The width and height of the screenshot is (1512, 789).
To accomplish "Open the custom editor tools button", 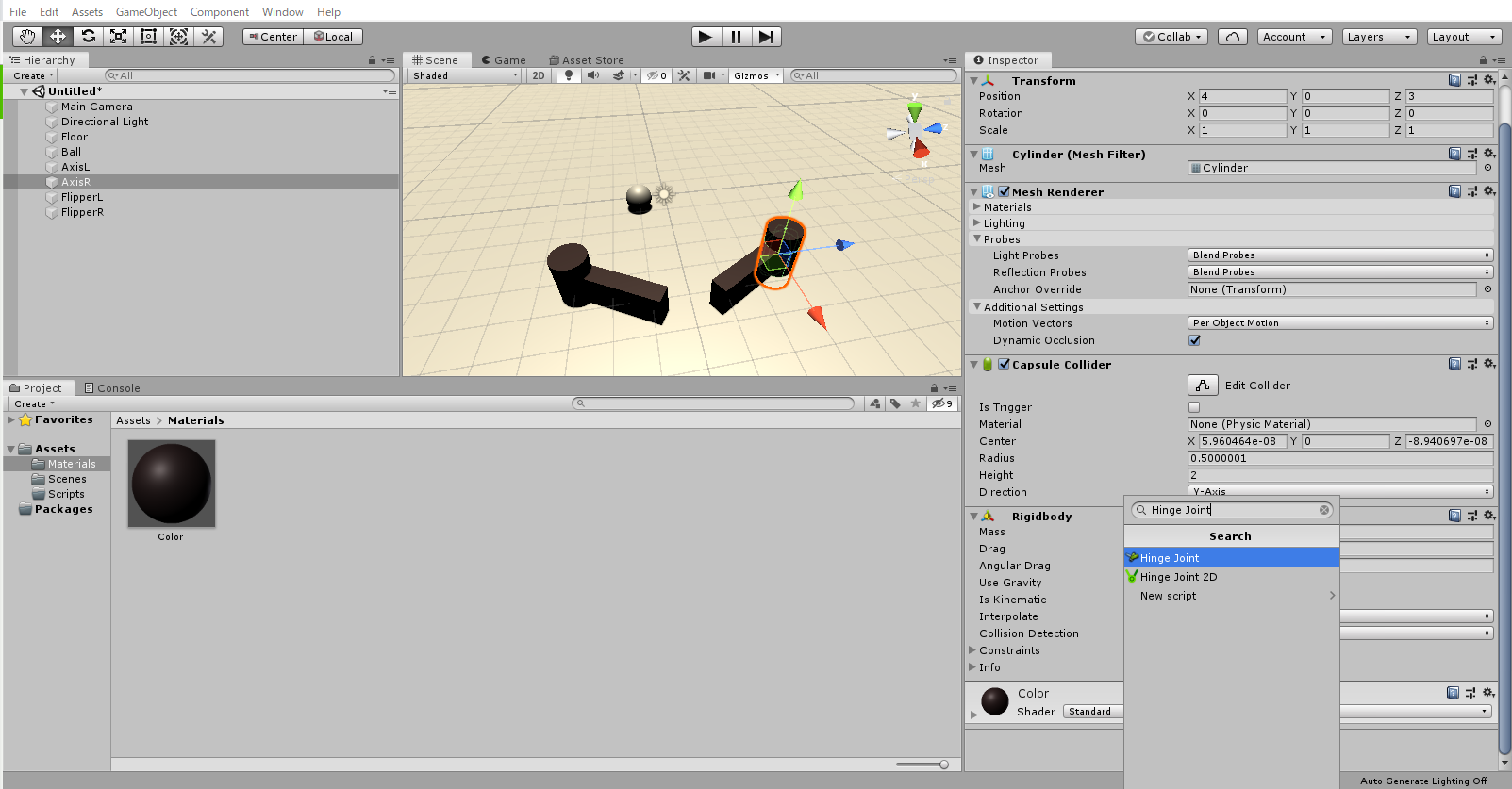I will tap(208, 37).
